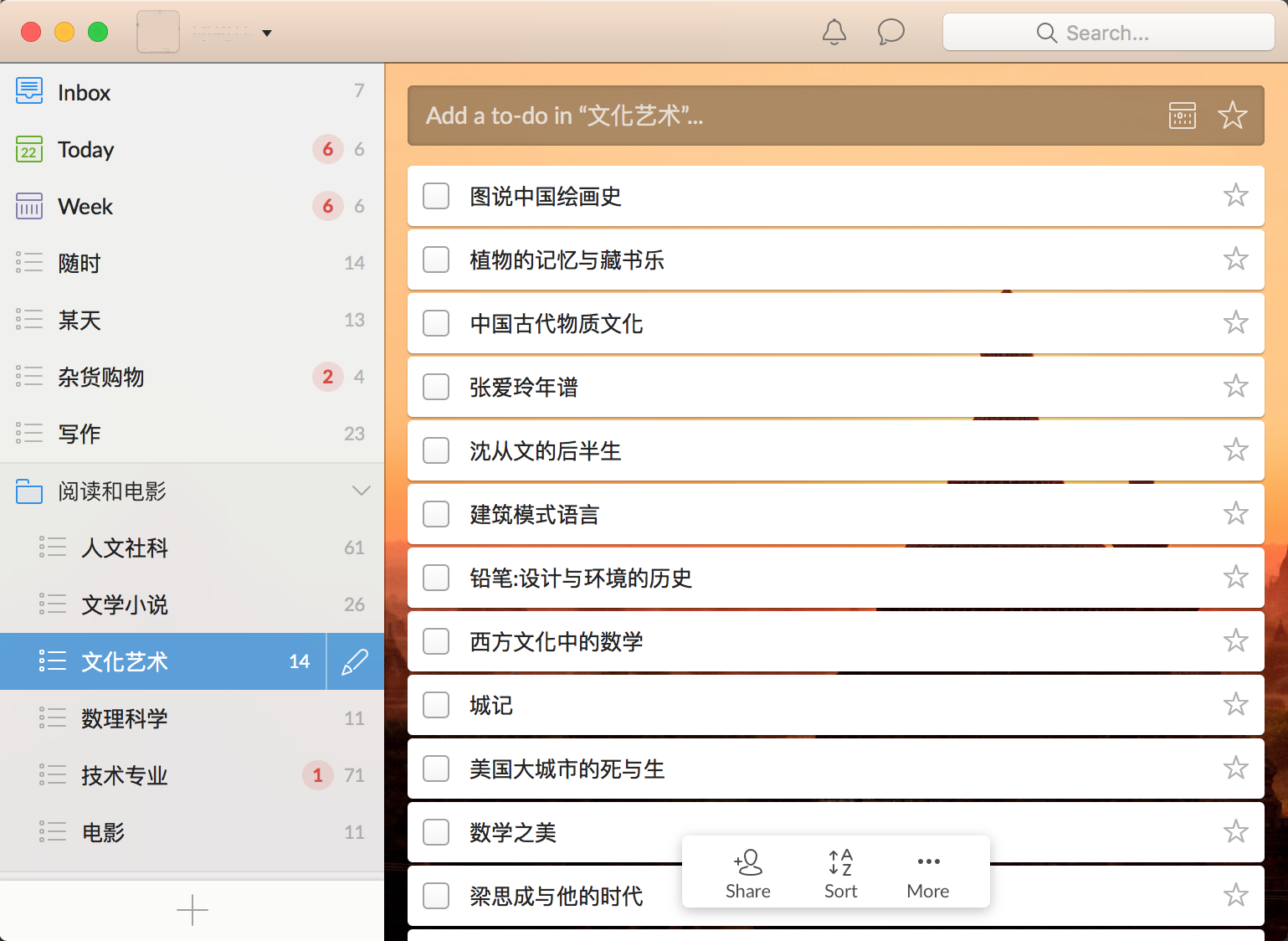Click the Week calendar icon

point(29,206)
